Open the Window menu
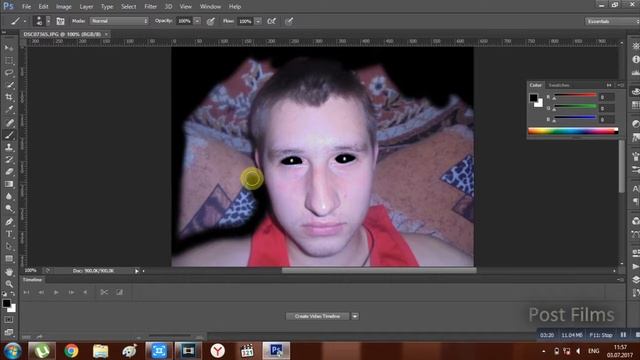 pyautogui.click(x=210, y=7)
